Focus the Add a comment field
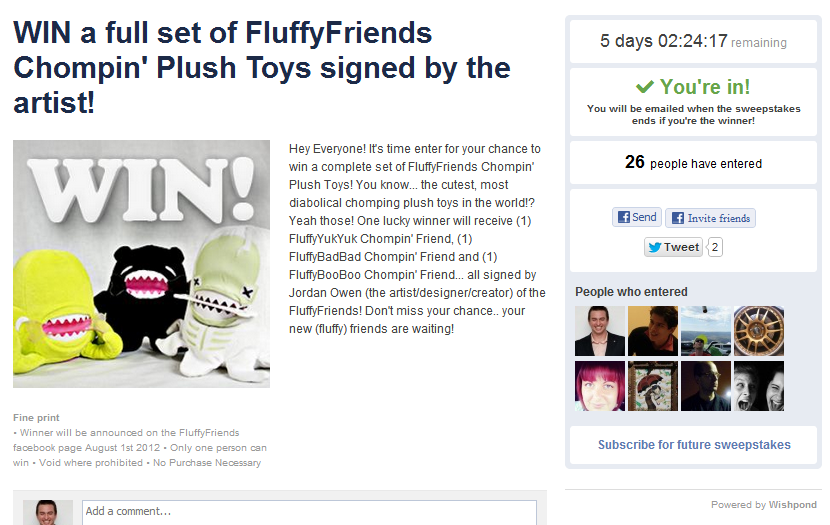This screenshot has height=525, width=830. (309, 512)
